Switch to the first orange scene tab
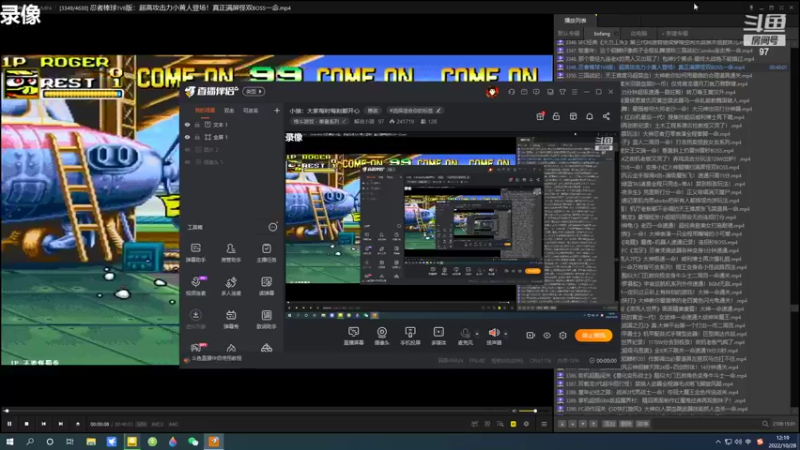The width and height of the screenshot is (800, 450). (205, 110)
